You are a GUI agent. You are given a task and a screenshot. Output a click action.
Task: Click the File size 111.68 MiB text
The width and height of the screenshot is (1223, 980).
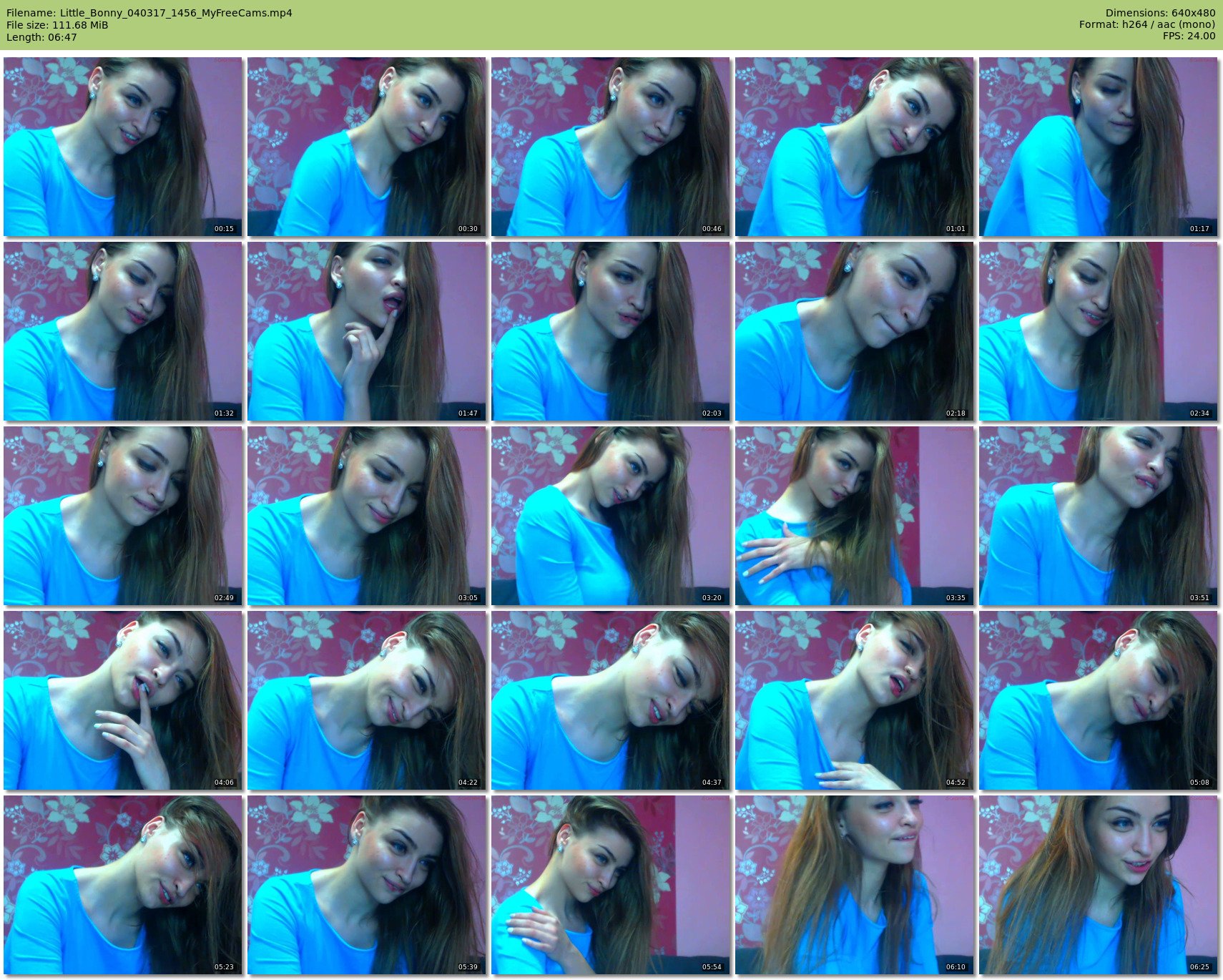57,25
